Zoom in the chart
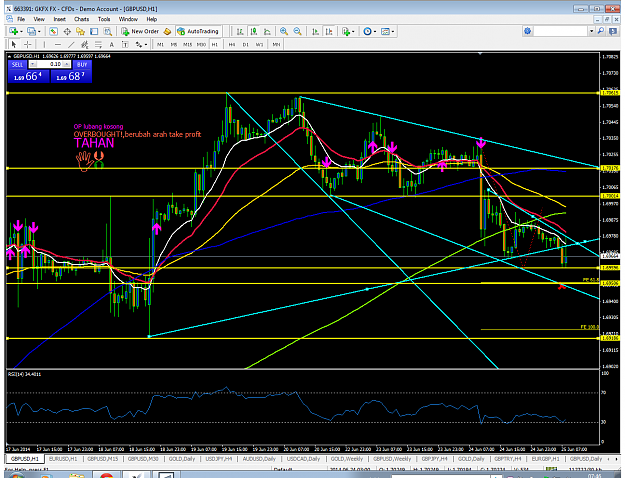Image resolution: width=625 pixels, height=478 pixels. pos(284,31)
